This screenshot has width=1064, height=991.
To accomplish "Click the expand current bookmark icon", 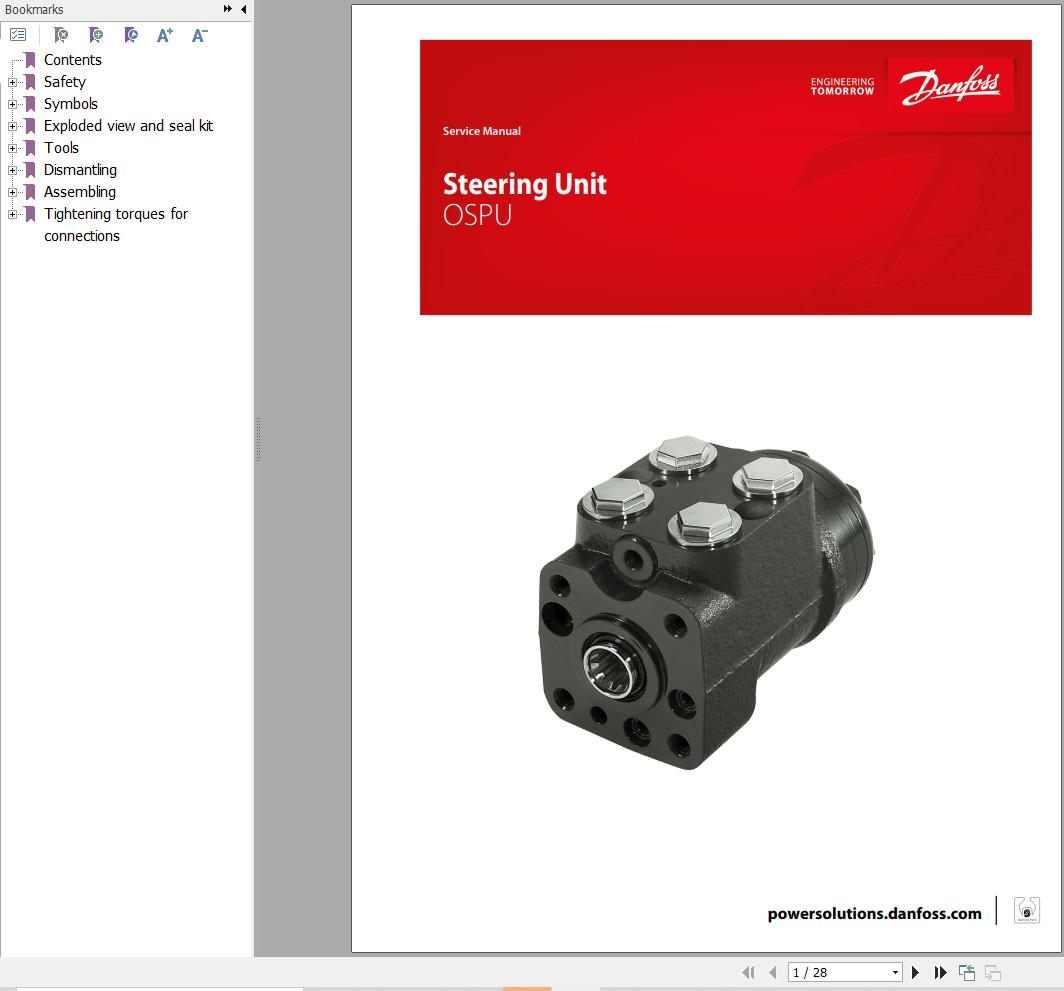I will click(130, 35).
